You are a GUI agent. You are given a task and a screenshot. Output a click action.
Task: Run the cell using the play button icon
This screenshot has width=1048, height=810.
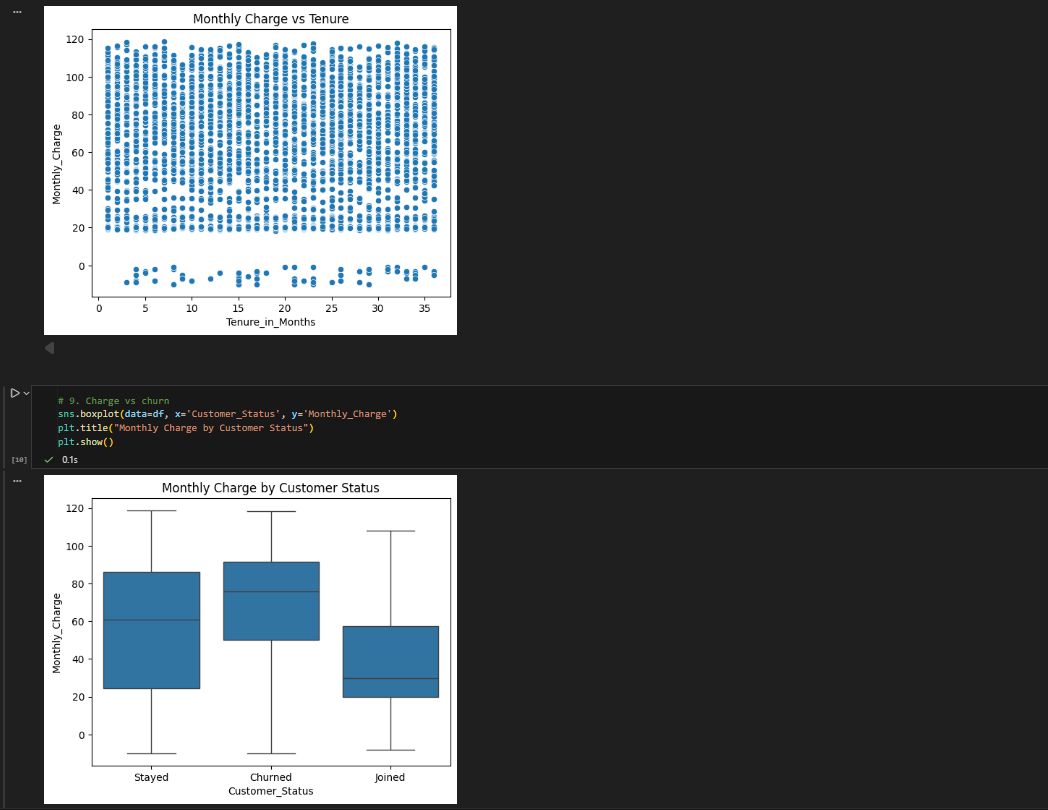[13, 392]
